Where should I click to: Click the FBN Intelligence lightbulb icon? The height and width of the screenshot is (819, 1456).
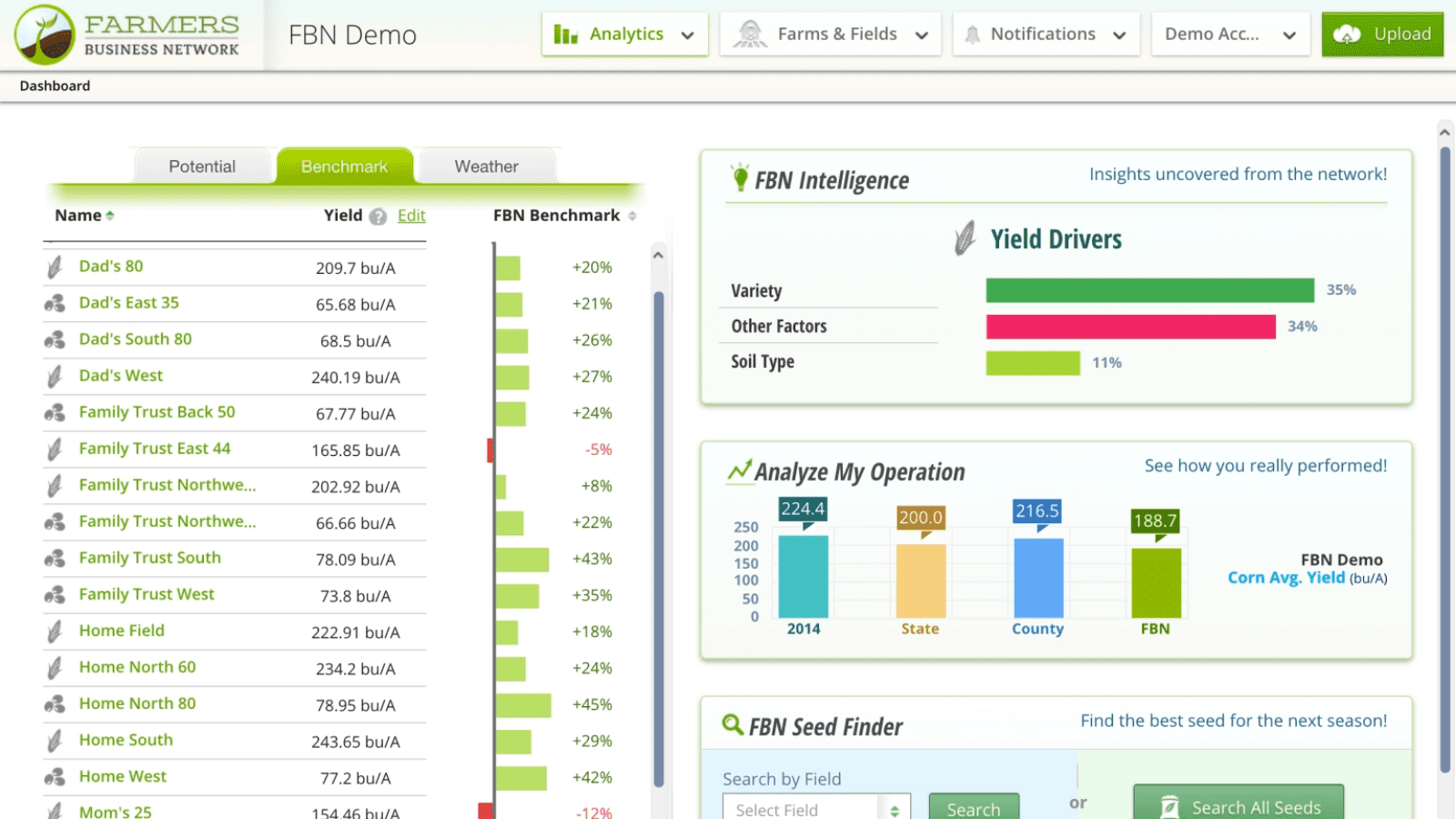[x=740, y=177]
